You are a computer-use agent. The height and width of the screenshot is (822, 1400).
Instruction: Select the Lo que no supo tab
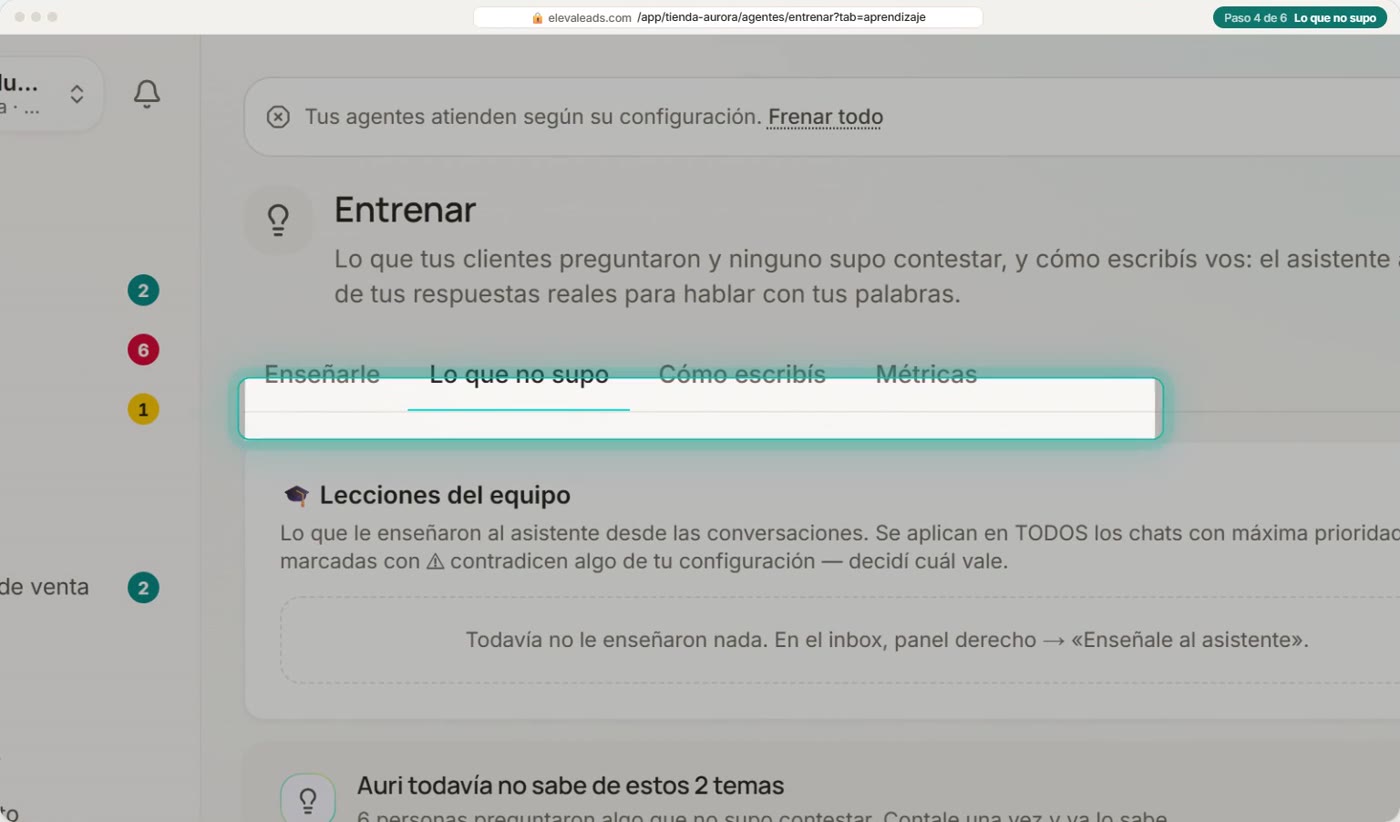[x=519, y=375]
